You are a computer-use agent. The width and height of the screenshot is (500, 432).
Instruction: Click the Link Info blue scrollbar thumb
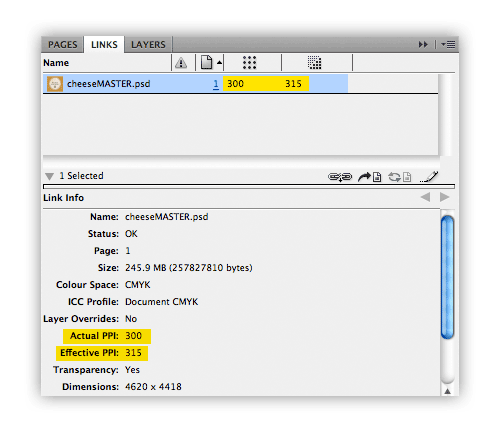coord(447,277)
